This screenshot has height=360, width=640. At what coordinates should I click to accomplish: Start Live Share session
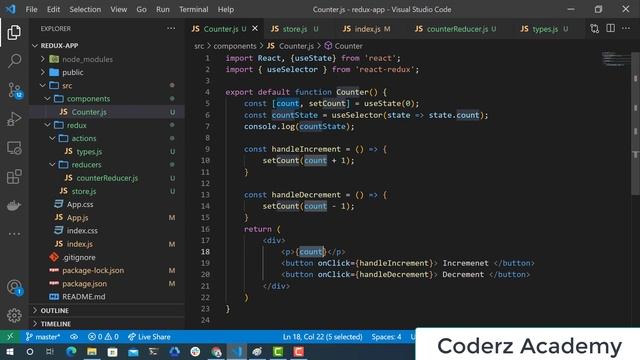coord(149,337)
